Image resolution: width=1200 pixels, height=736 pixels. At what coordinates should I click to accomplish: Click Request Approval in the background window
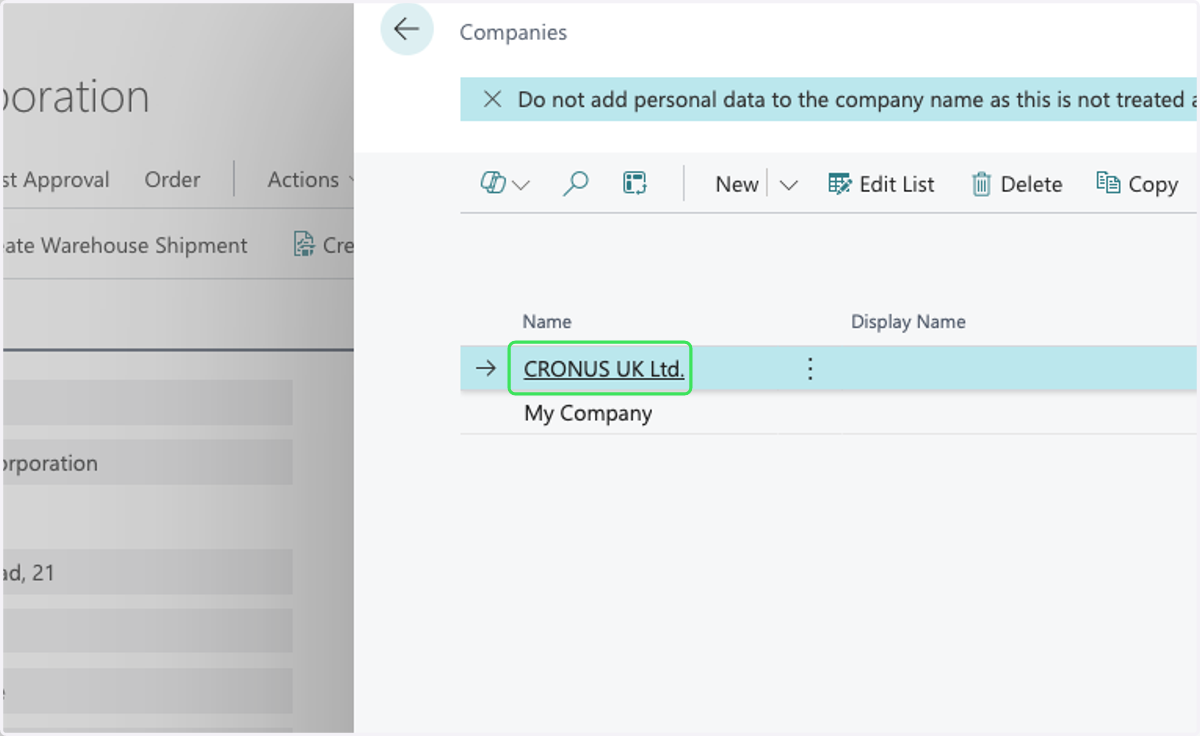pyautogui.click(x=56, y=180)
